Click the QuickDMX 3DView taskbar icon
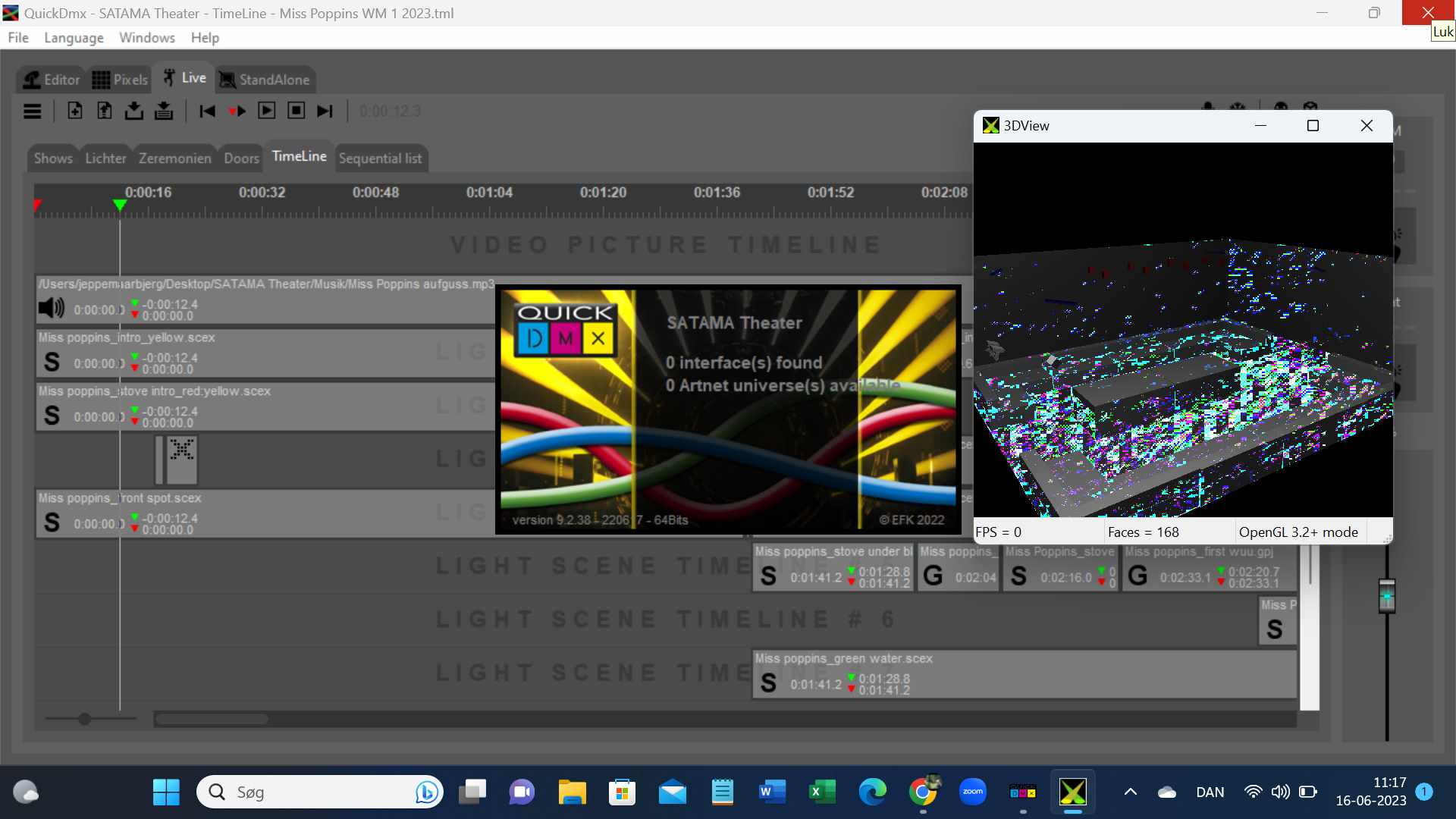This screenshot has width=1456, height=819. [x=1073, y=792]
